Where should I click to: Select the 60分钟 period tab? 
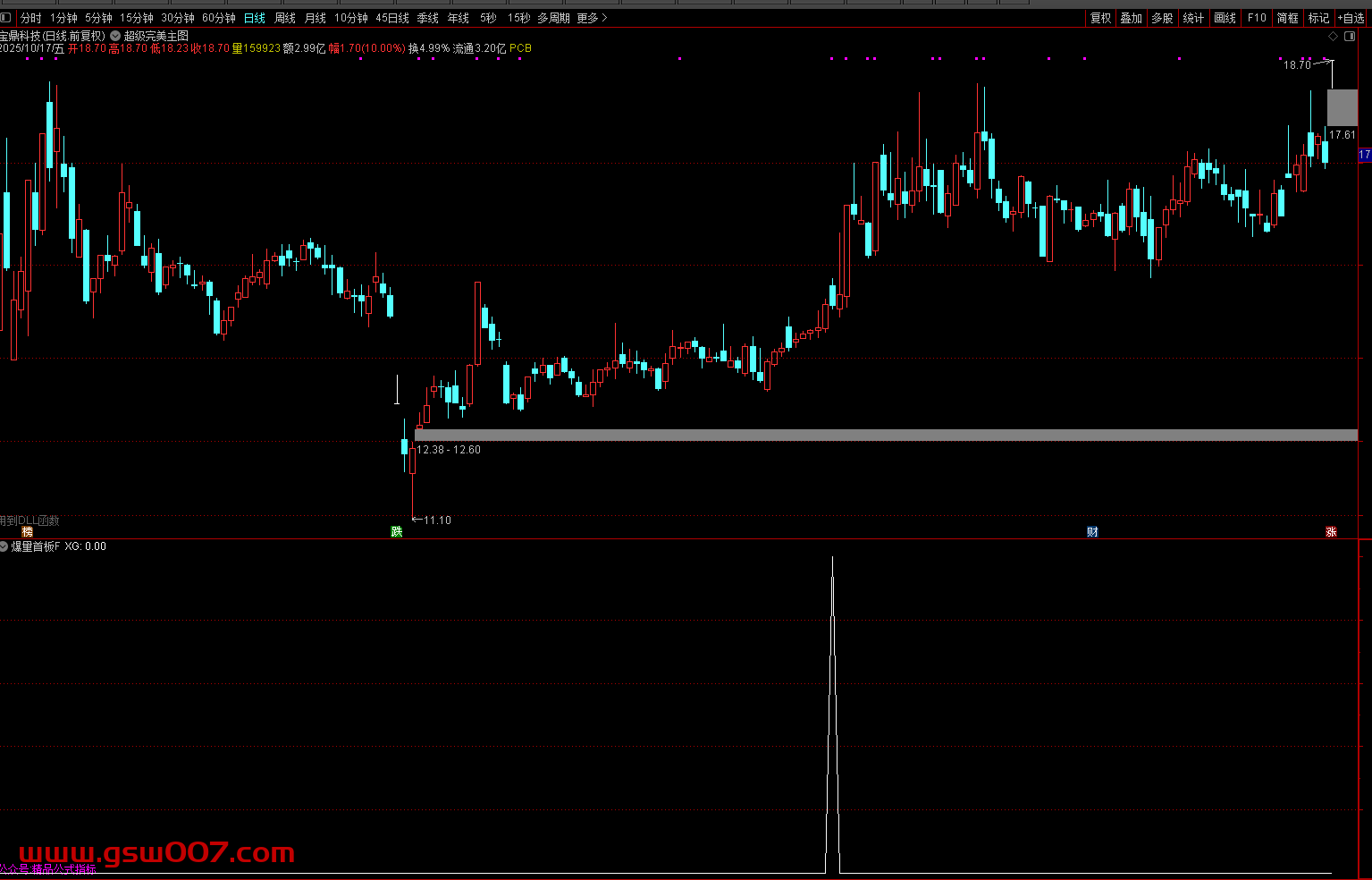point(219,18)
